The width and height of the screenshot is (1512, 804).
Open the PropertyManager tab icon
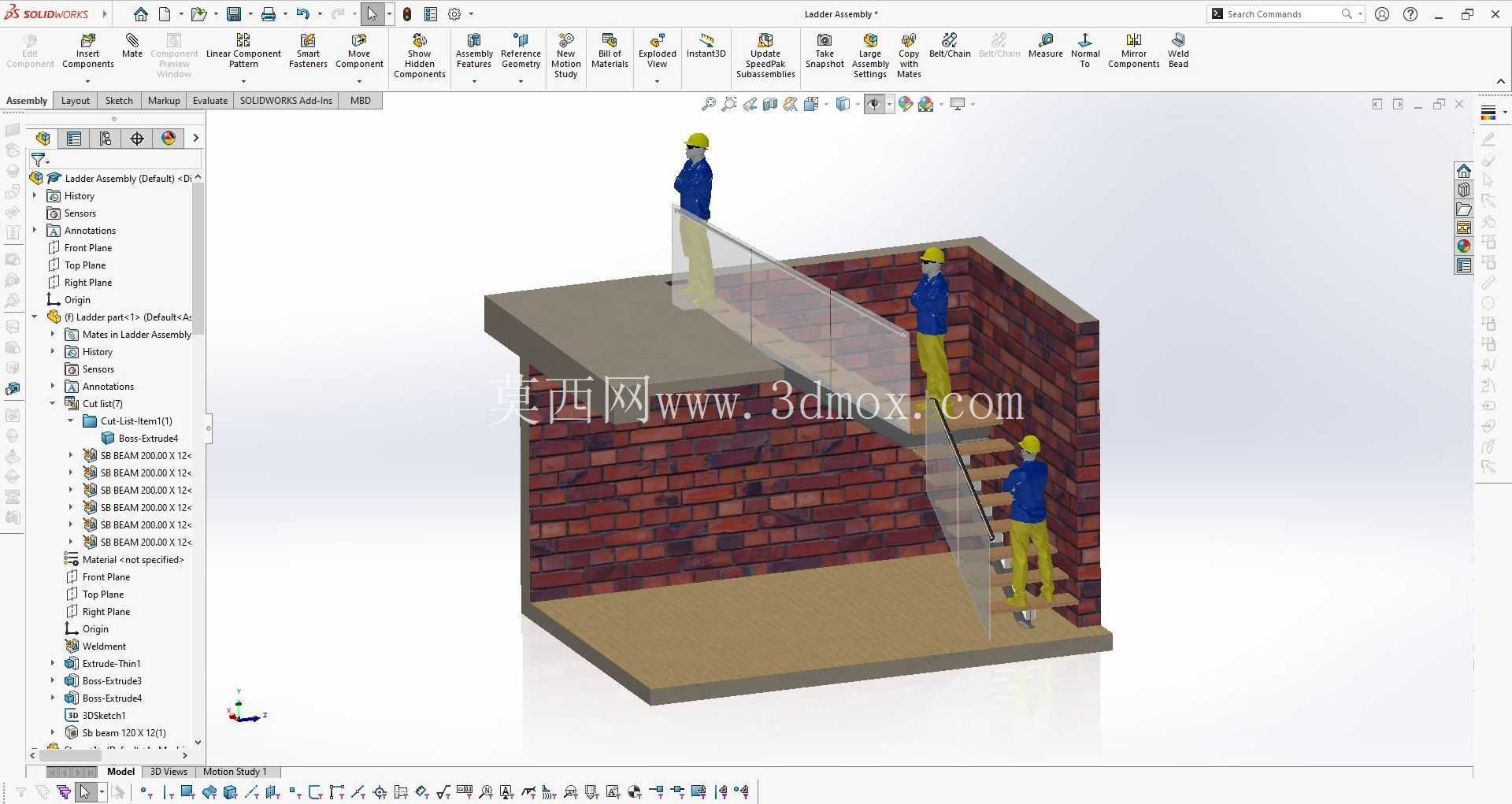tap(74, 139)
